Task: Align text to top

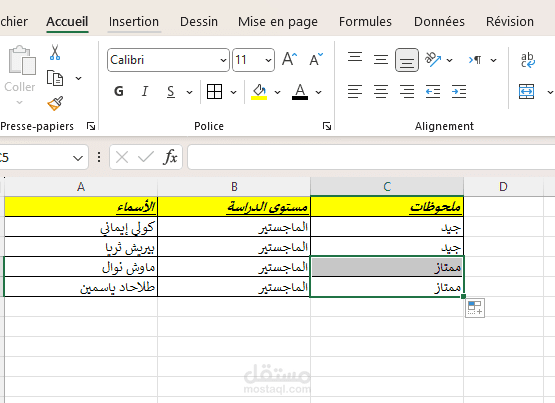Action: [x=355, y=57]
